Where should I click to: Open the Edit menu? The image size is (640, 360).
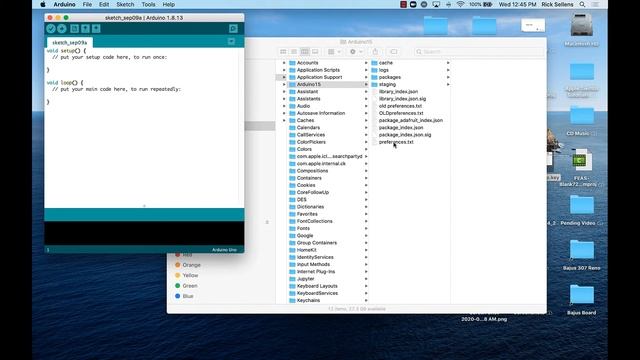(104, 4)
